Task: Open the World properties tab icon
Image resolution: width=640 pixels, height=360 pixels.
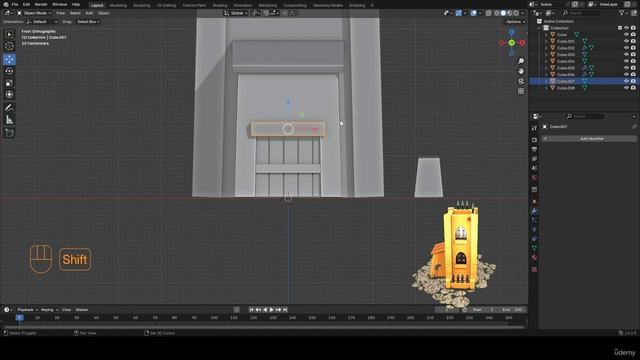Action: click(534, 178)
